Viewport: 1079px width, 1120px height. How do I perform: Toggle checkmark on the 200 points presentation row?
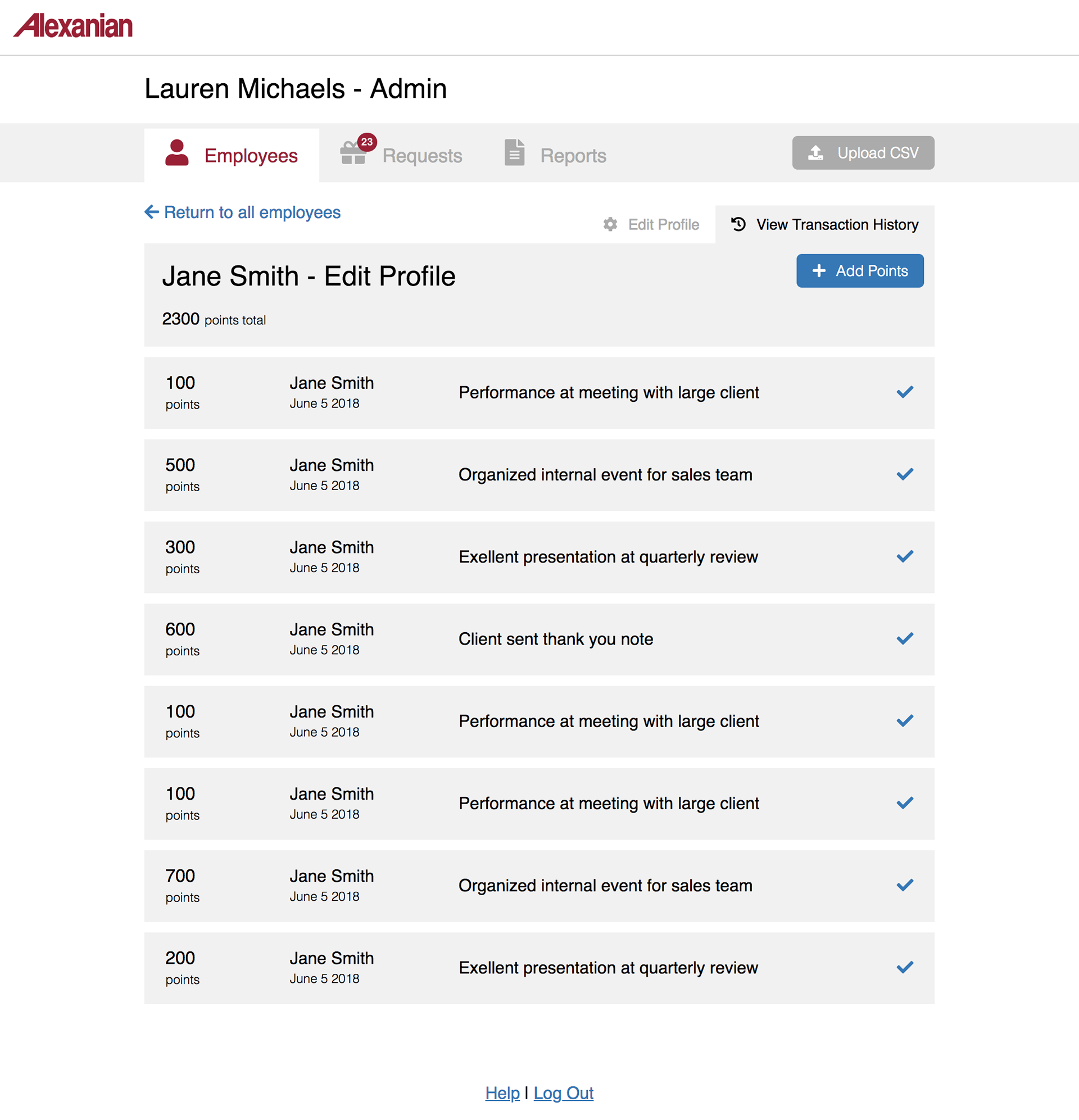pyautogui.click(x=905, y=968)
